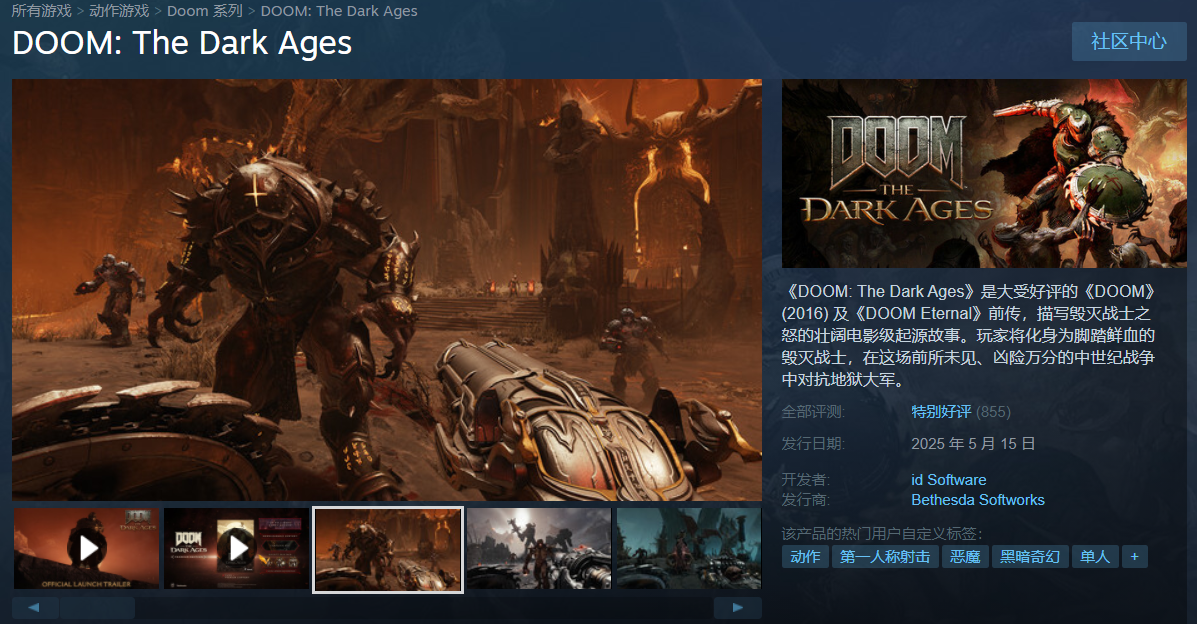
Task: Open Doom 系列 breadcrumb link
Action: pos(205,11)
